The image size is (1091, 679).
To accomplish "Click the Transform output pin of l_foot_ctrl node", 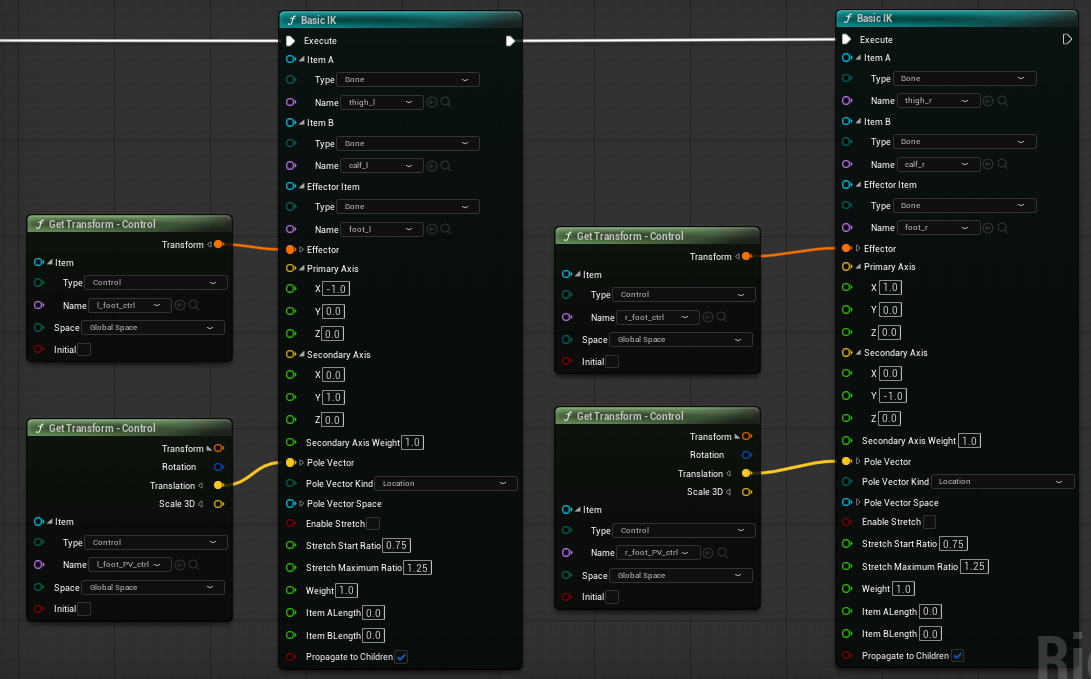I will click(x=218, y=244).
